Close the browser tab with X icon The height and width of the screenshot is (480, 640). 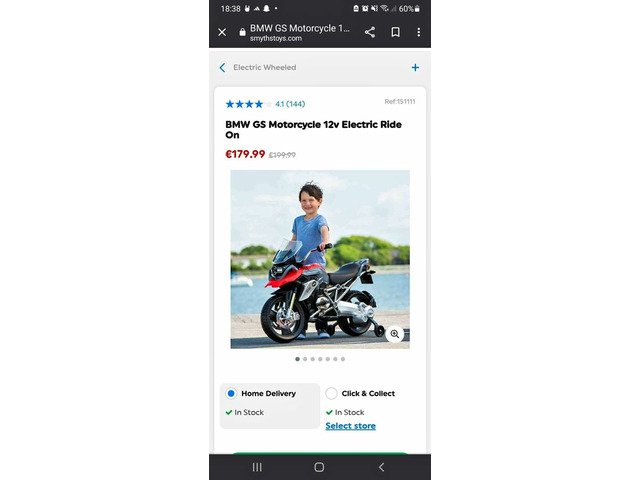222,32
